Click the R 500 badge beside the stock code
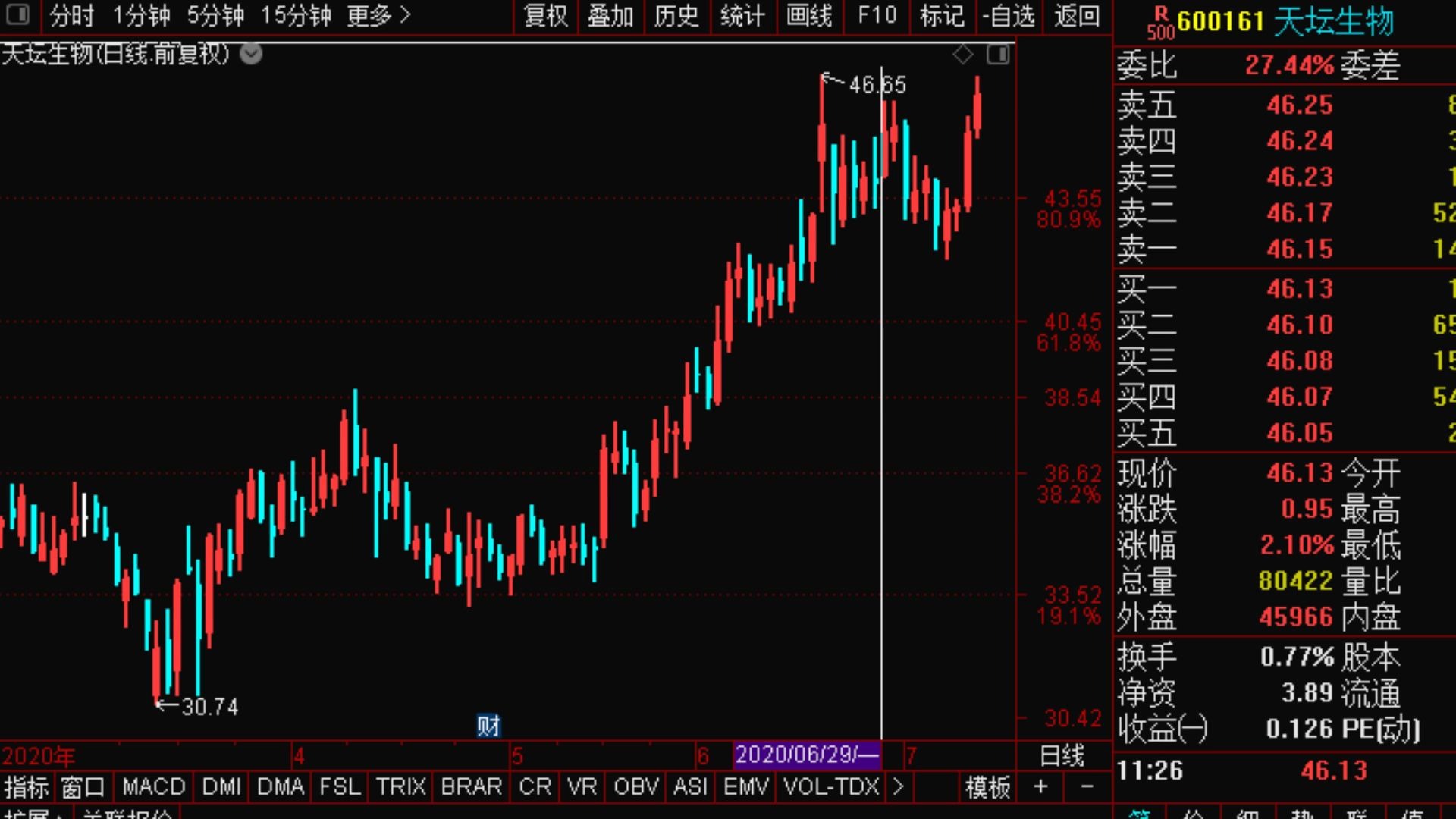 click(x=1160, y=23)
